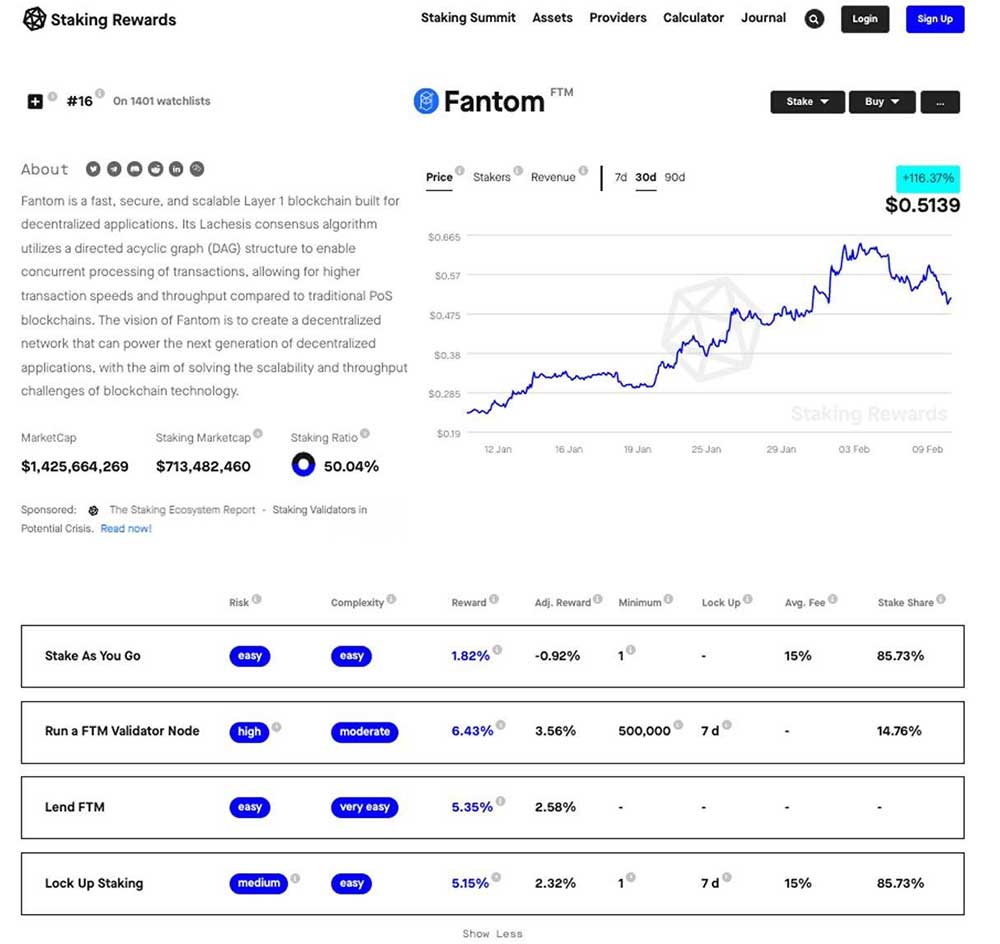Click the 5.35% reward value

pyautogui.click(x=472, y=807)
